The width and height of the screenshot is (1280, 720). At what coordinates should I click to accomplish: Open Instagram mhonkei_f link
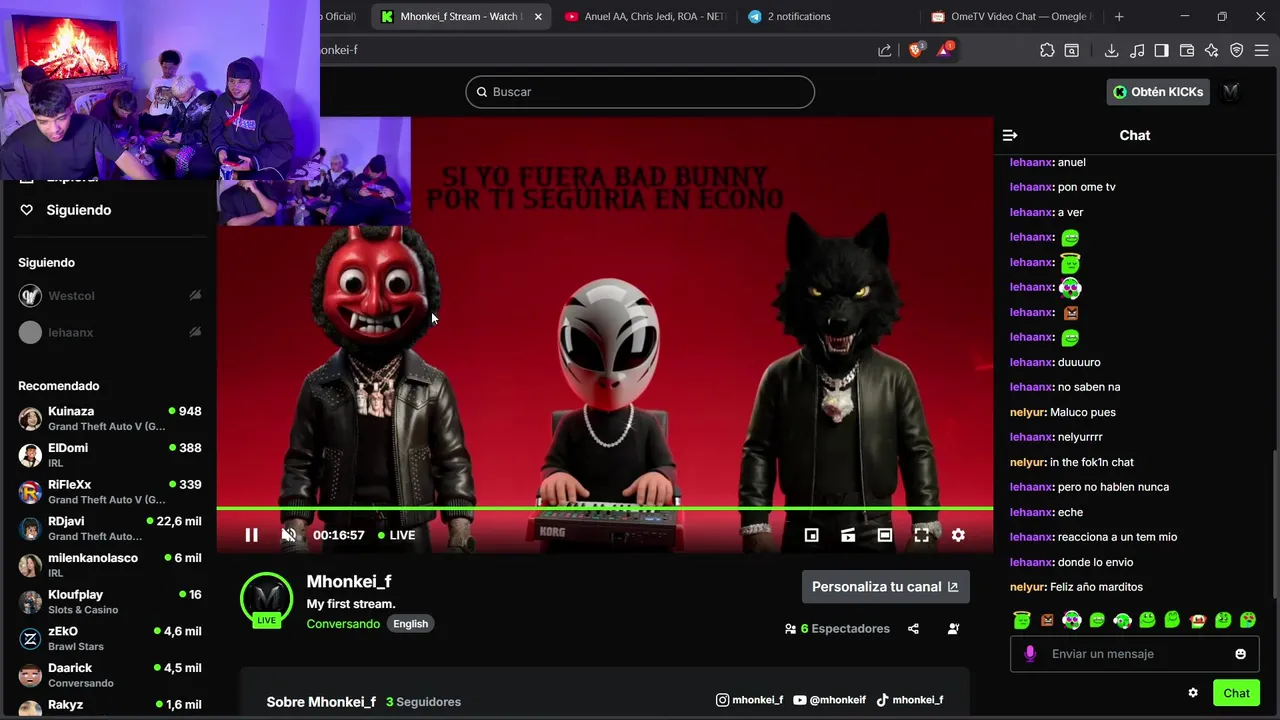click(749, 700)
